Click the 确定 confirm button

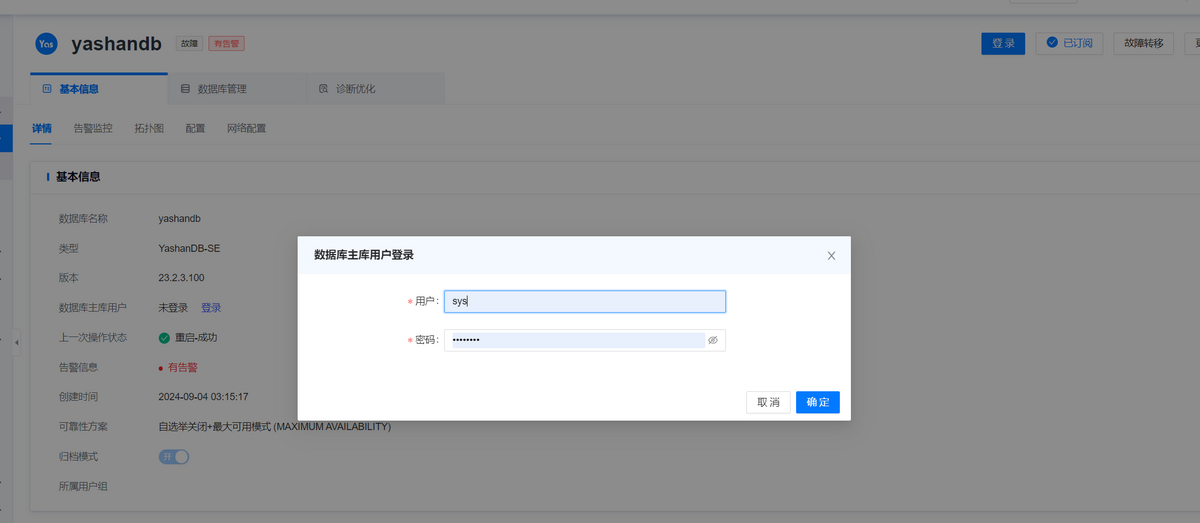818,402
